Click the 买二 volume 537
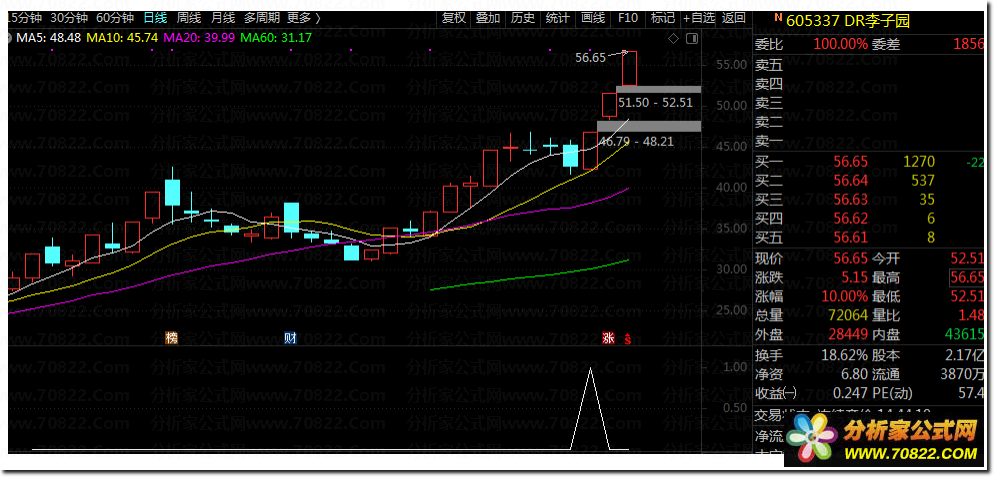The height and width of the screenshot is (478, 996). tap(923, 180)
